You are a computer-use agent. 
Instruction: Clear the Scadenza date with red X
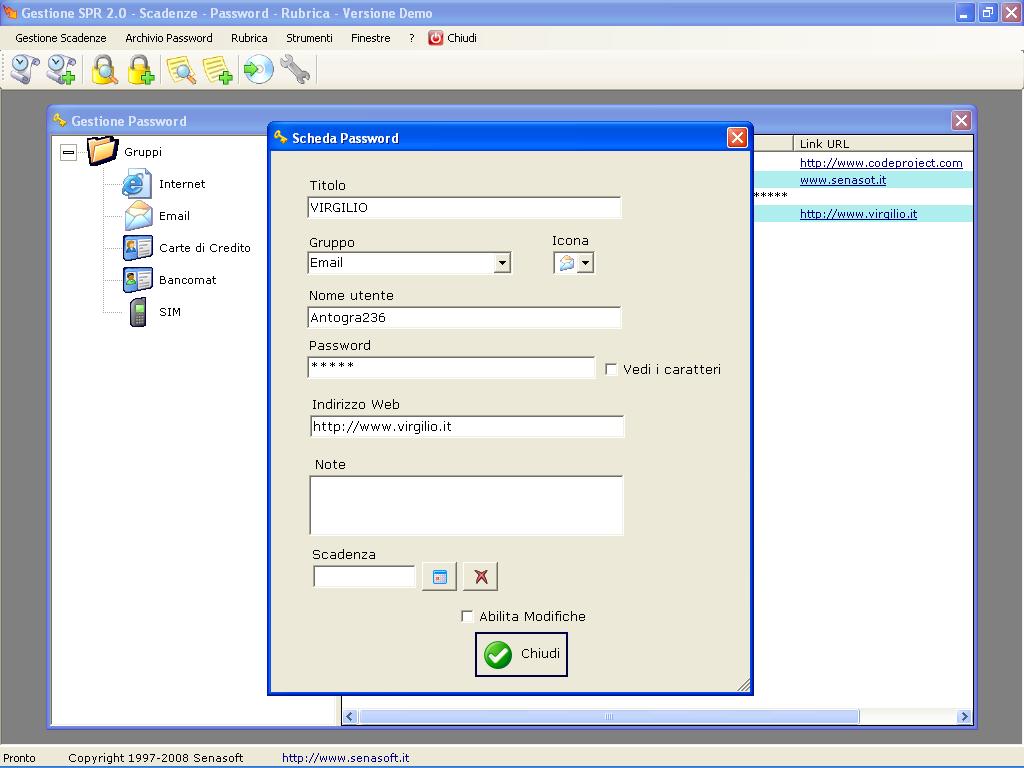(481, 577)
